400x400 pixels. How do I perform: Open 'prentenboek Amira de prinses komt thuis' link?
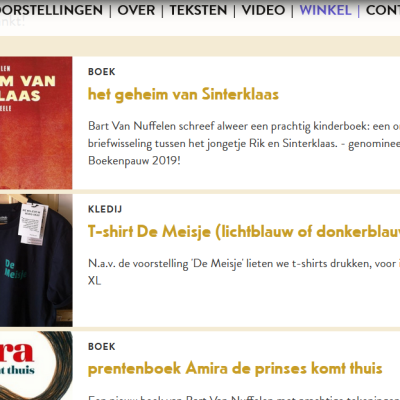tap(235, 369)
